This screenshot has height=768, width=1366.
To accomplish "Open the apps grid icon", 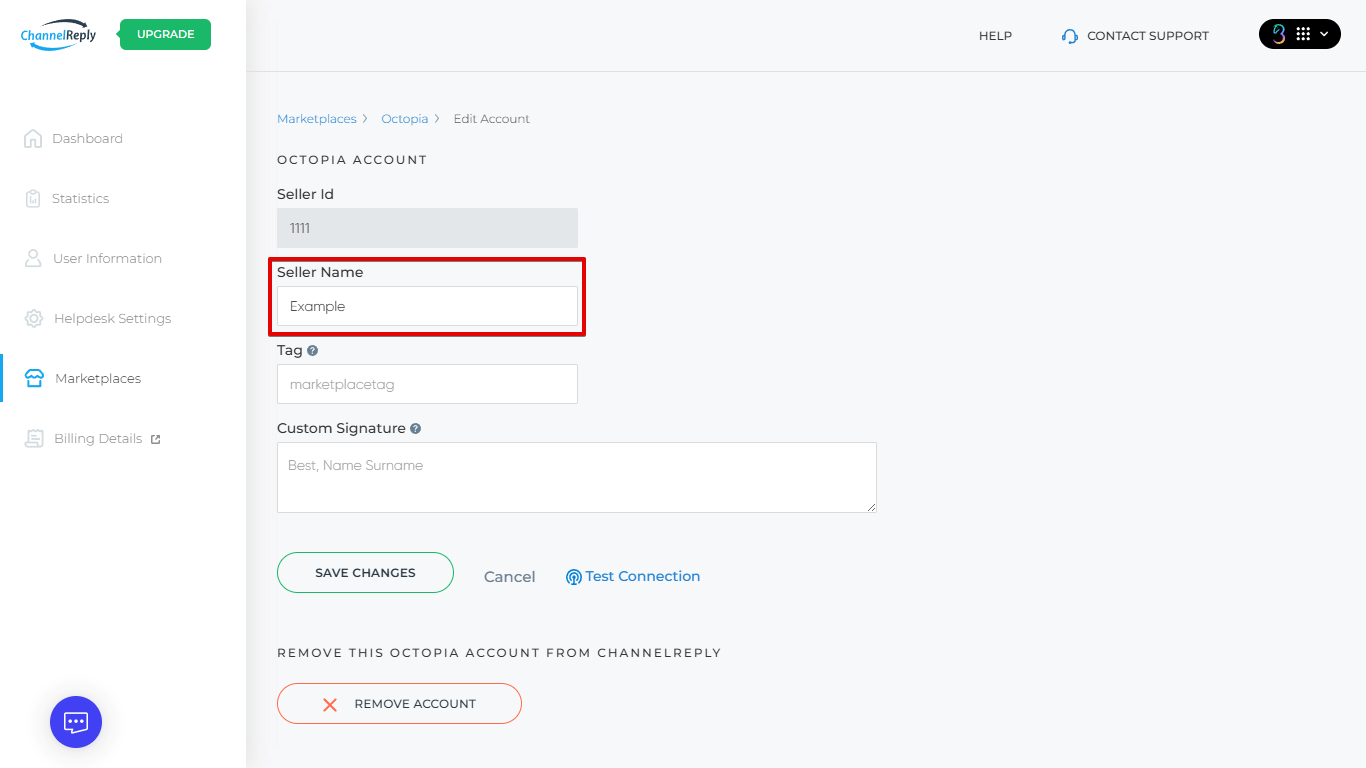I will click(x=1303, y=34).
